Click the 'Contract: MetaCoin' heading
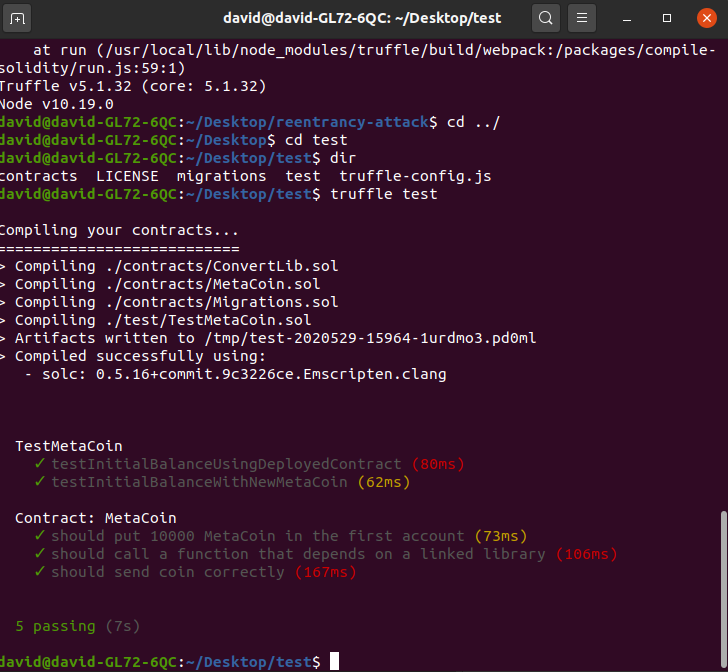The image size is (728, 672). (95, 518)
